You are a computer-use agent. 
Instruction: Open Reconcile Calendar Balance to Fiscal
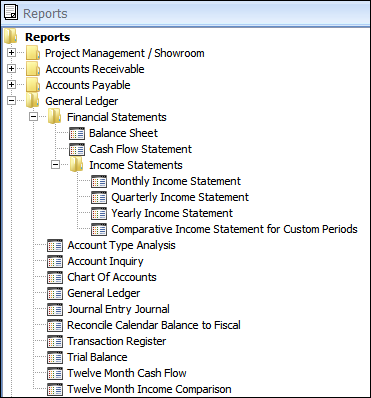154,325
